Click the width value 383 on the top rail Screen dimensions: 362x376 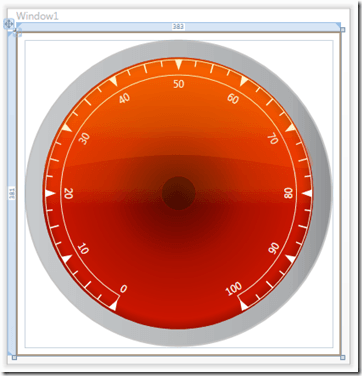(x=178, y=27)
